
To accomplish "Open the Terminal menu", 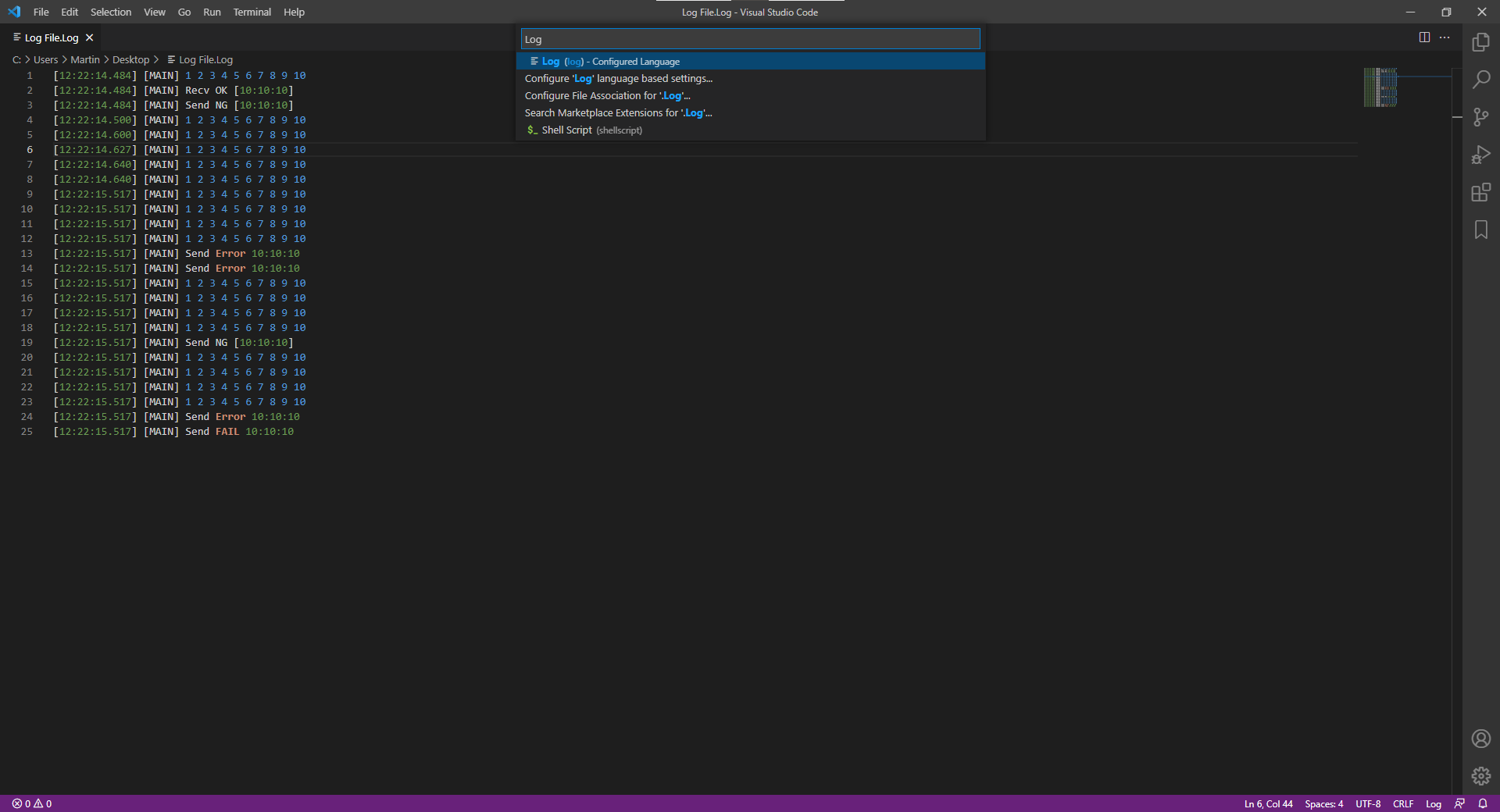I will [x=252, y=12].
